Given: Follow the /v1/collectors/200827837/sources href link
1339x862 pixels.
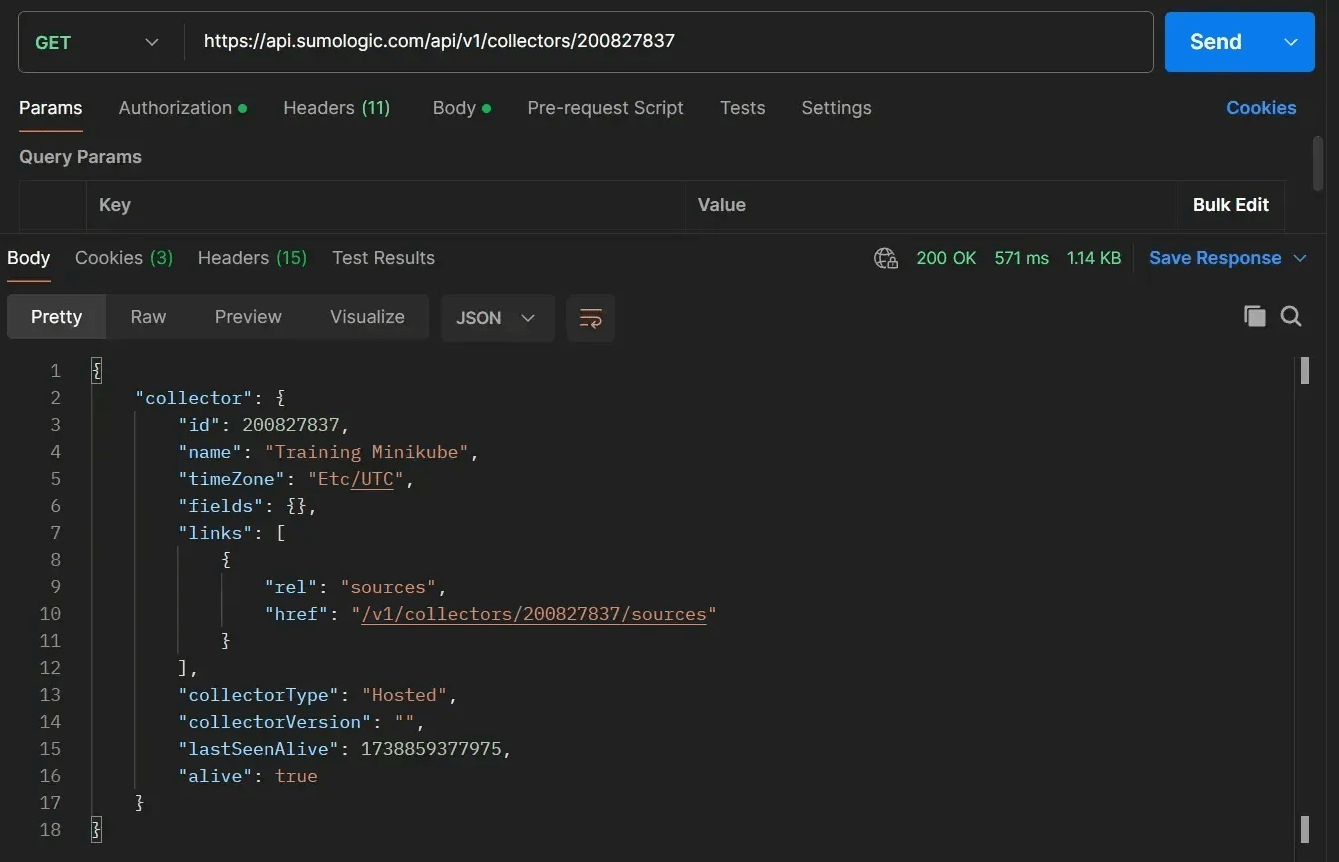Looking at the screenshot, I should coord(533,614).
